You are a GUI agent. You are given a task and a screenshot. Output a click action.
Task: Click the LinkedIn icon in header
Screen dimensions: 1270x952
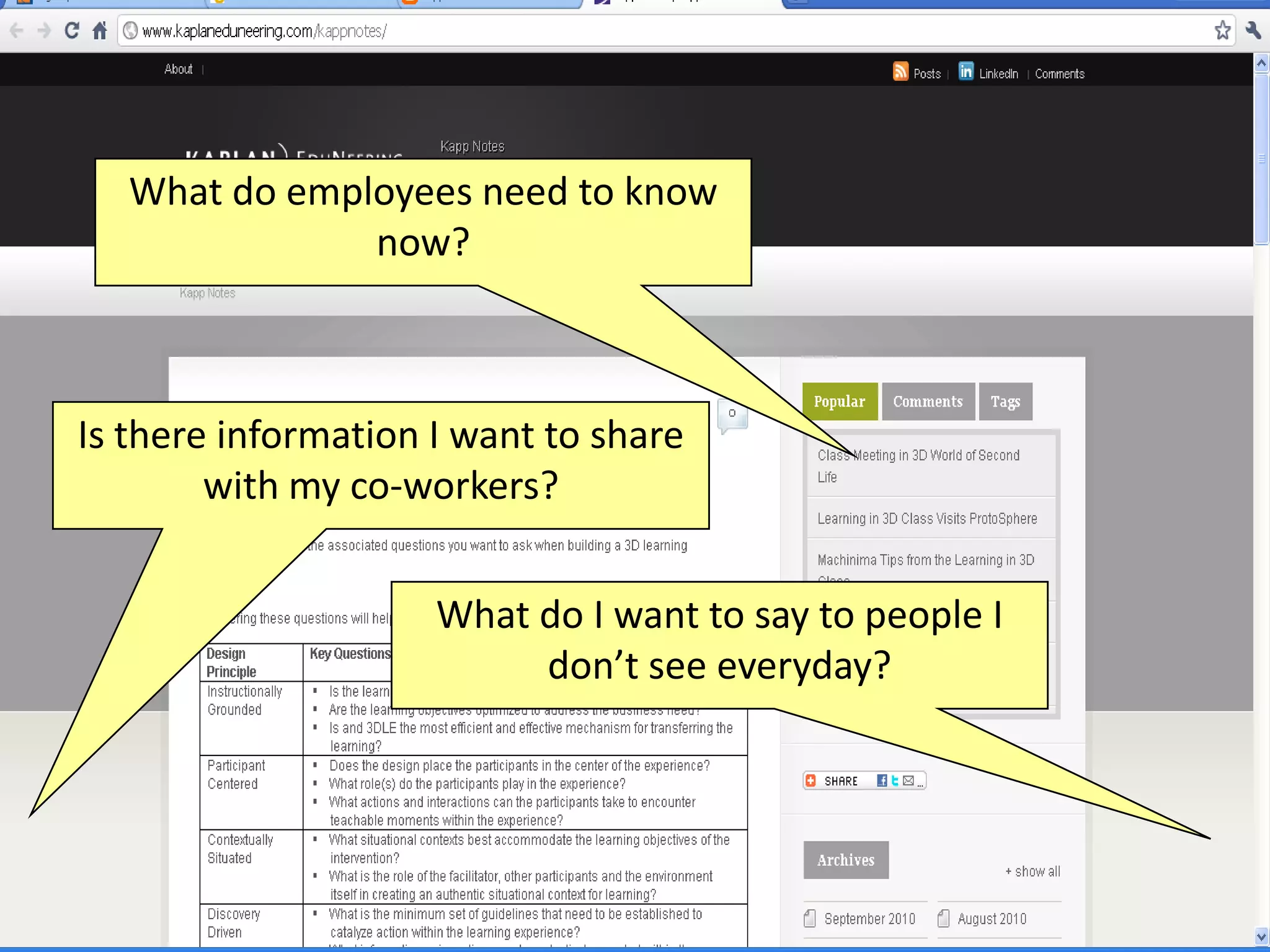pos(966,72)
